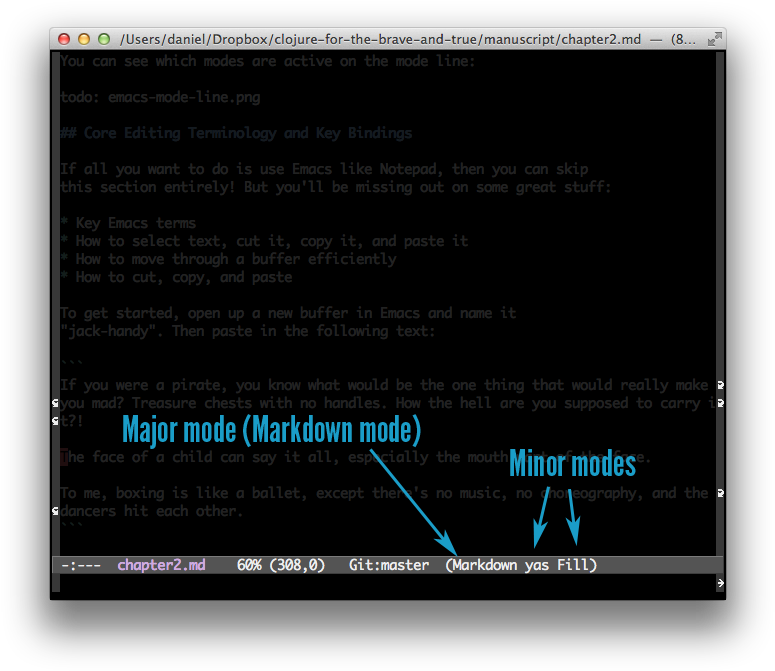Click the yas minor mode label
Image resolution: width=775 pixels, height=671 pixels.
pyautogui.click(x=537, y=565)
